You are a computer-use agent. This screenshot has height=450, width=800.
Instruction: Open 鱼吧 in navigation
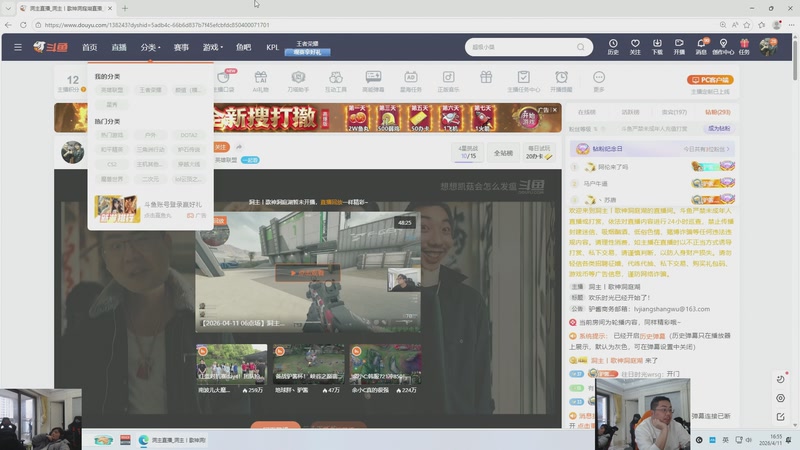coord(243,47)
